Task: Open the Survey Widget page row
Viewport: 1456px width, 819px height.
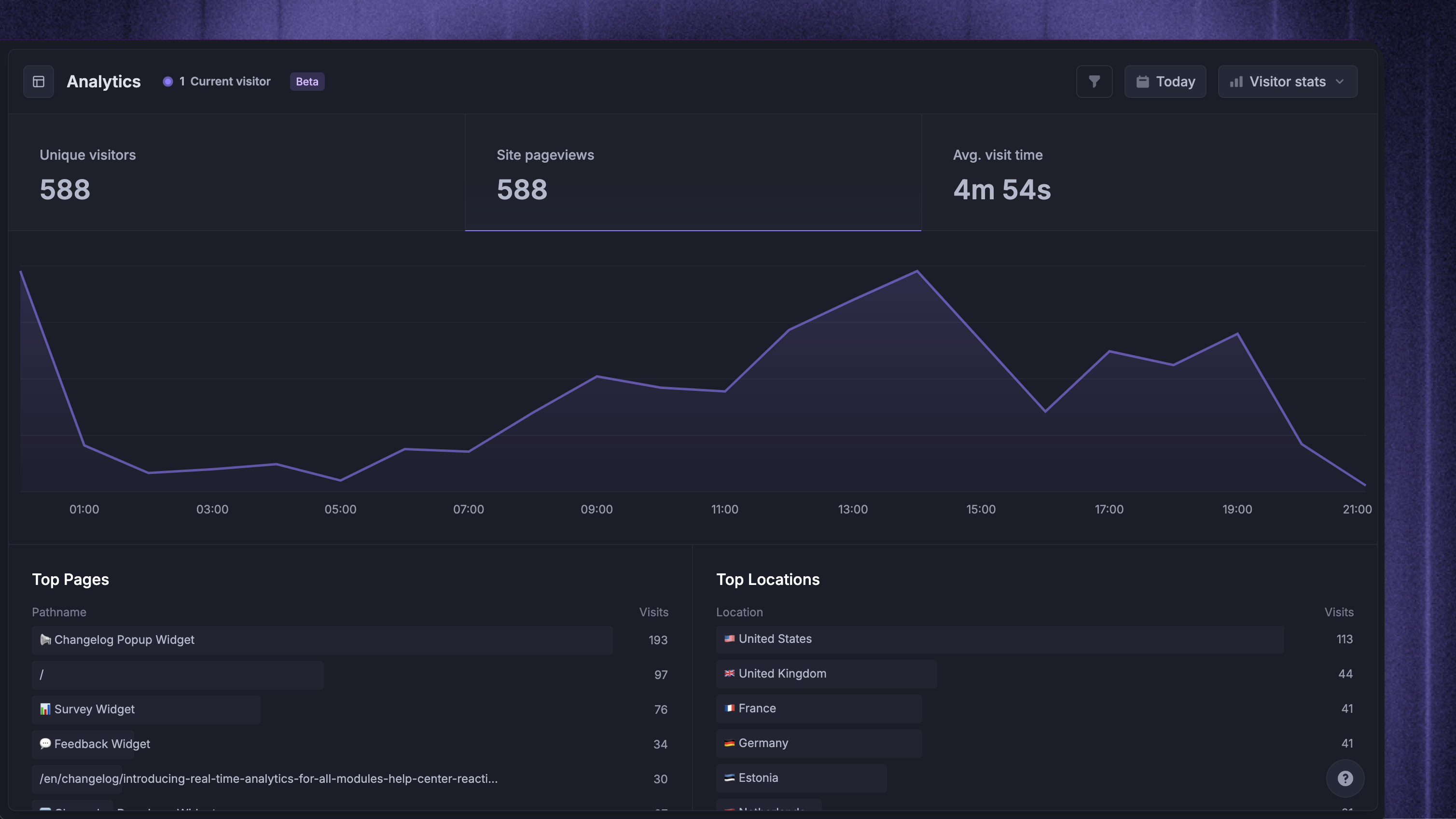Action: [x=350, y=709]
